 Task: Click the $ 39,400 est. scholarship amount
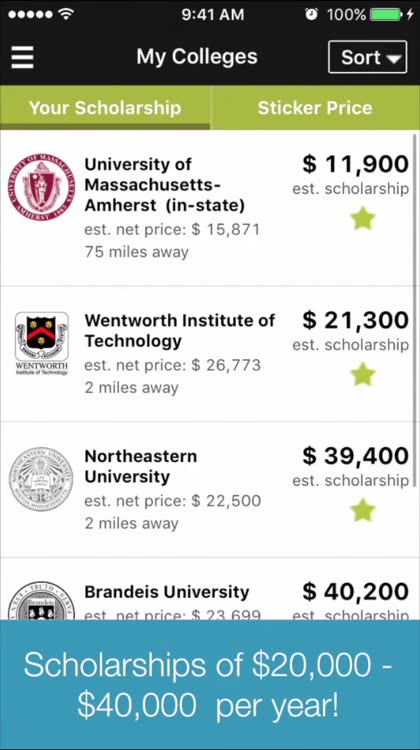pos(355,456)
